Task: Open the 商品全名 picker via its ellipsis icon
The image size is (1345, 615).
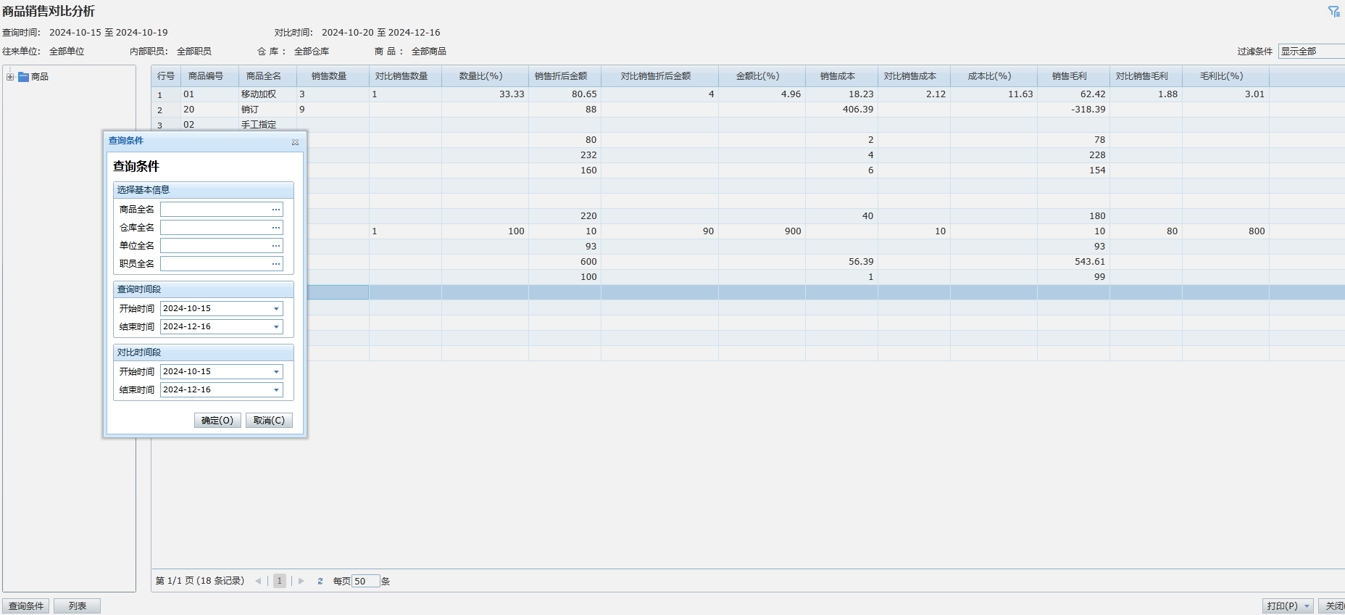Action: pos(276,210)
